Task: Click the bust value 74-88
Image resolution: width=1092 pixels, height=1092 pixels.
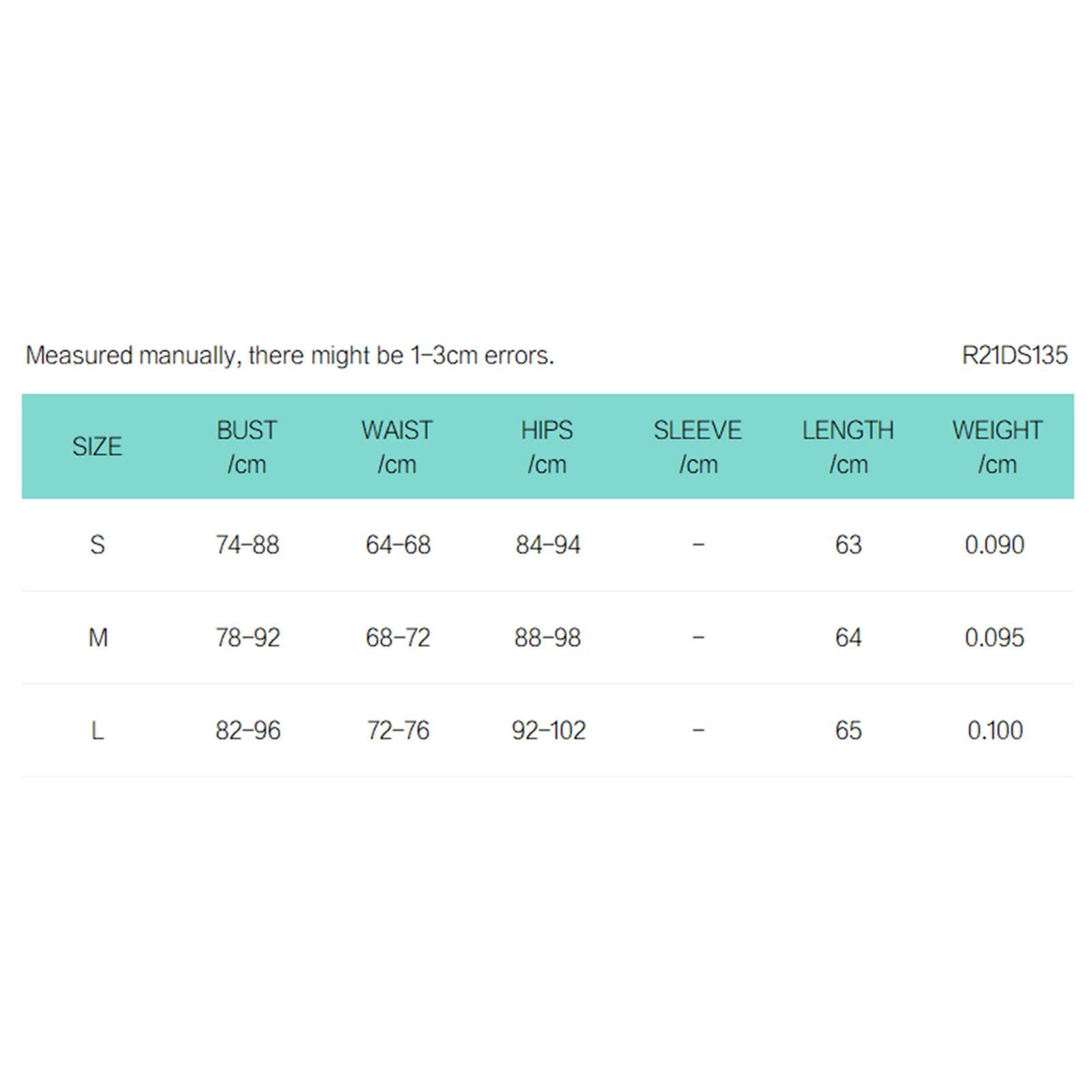Action: point(248,545)
